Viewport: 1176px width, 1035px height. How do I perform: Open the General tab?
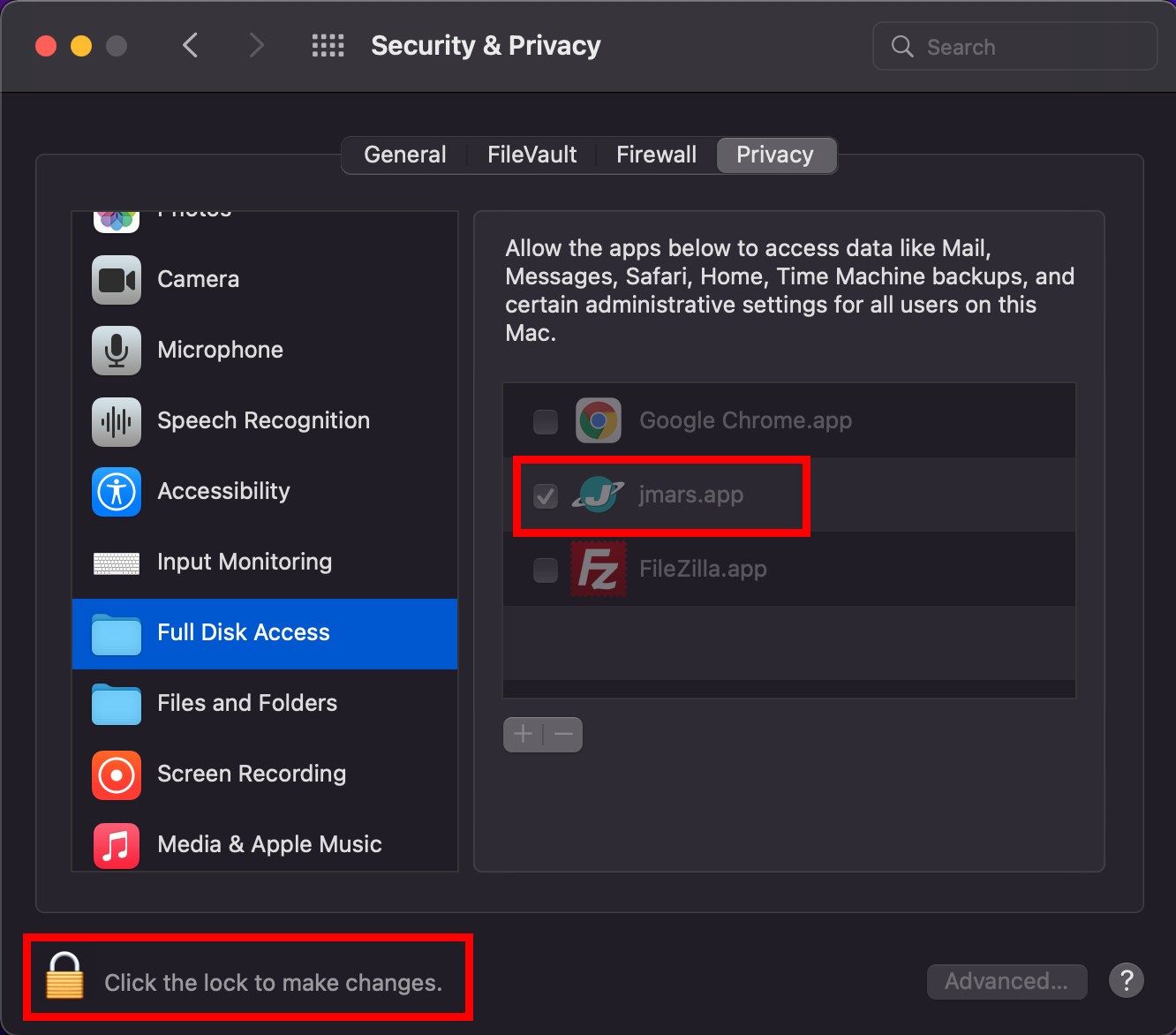[404, 155]
